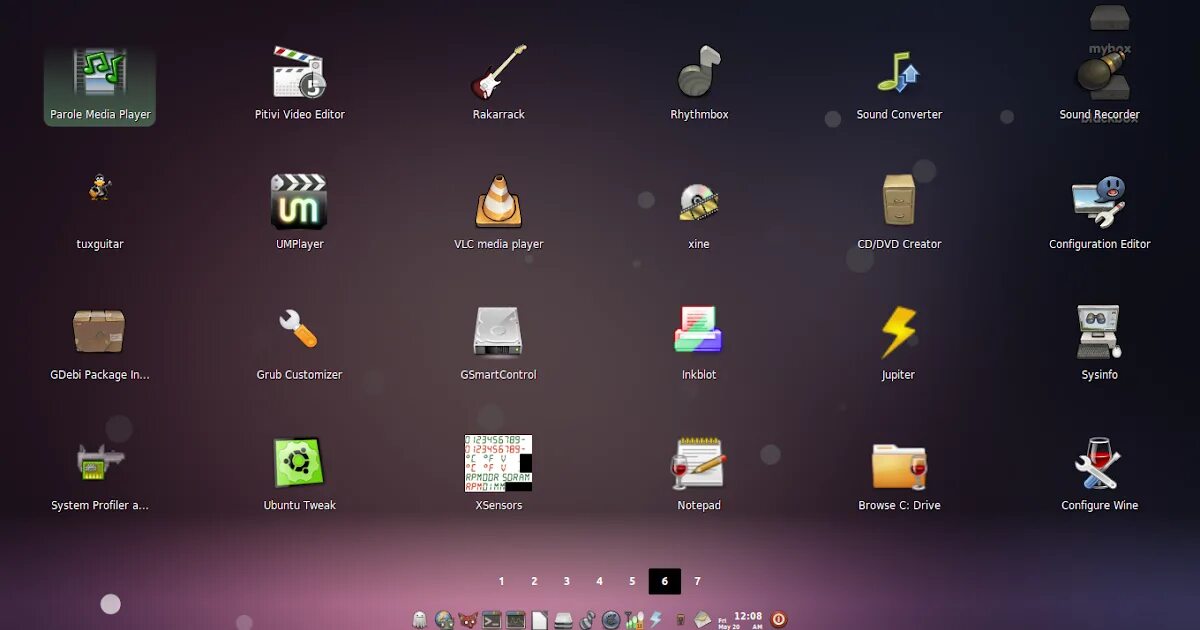This screenshot has width=1200, height=630.
Task: Jump to page 5
Action: [632, 581]
